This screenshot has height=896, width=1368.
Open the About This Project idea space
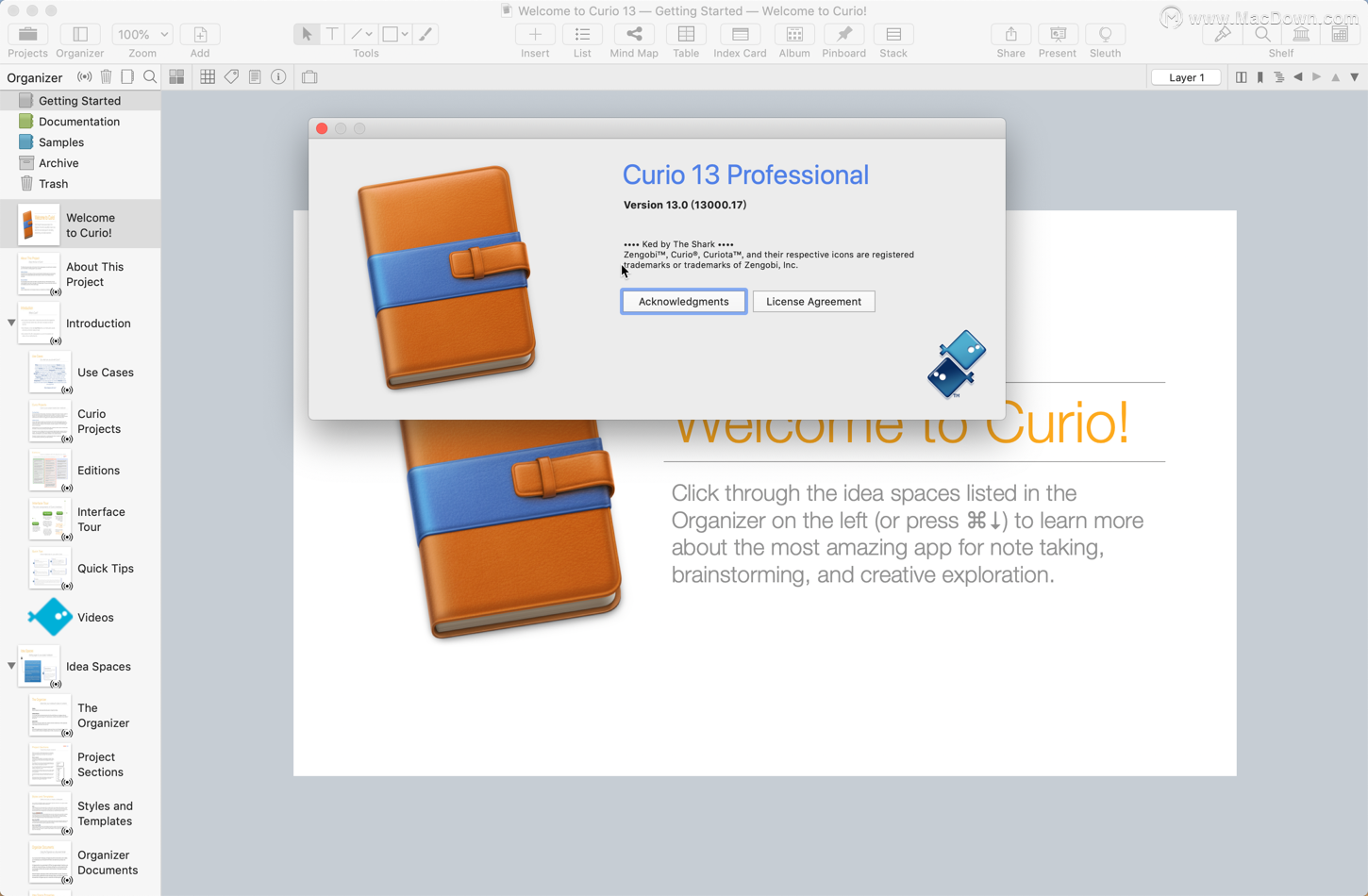point(80,274)
